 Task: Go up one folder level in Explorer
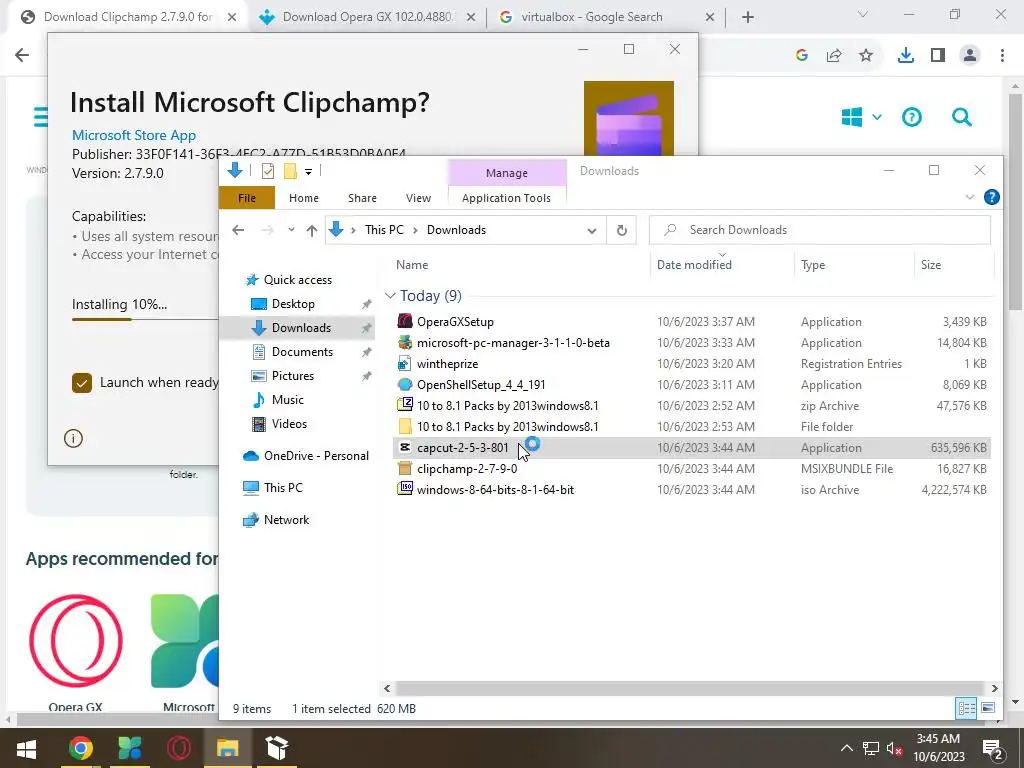click(312, 230)
